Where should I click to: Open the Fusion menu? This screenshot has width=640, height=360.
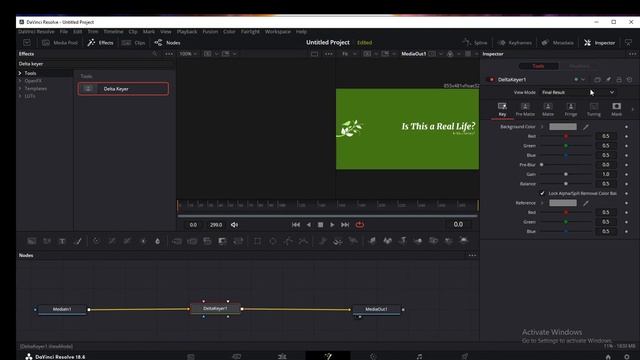pos(210,31)
